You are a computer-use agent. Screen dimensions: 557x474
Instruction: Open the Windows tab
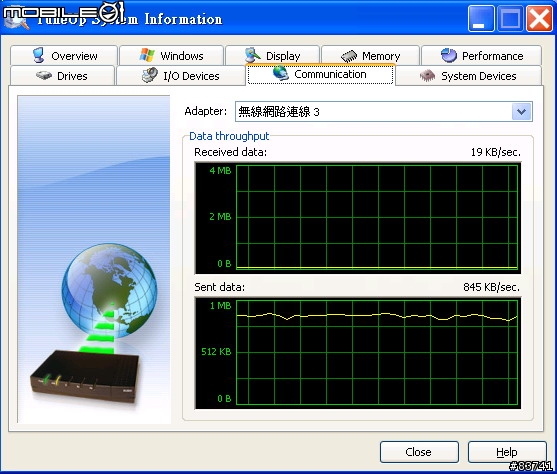point(171,55)
